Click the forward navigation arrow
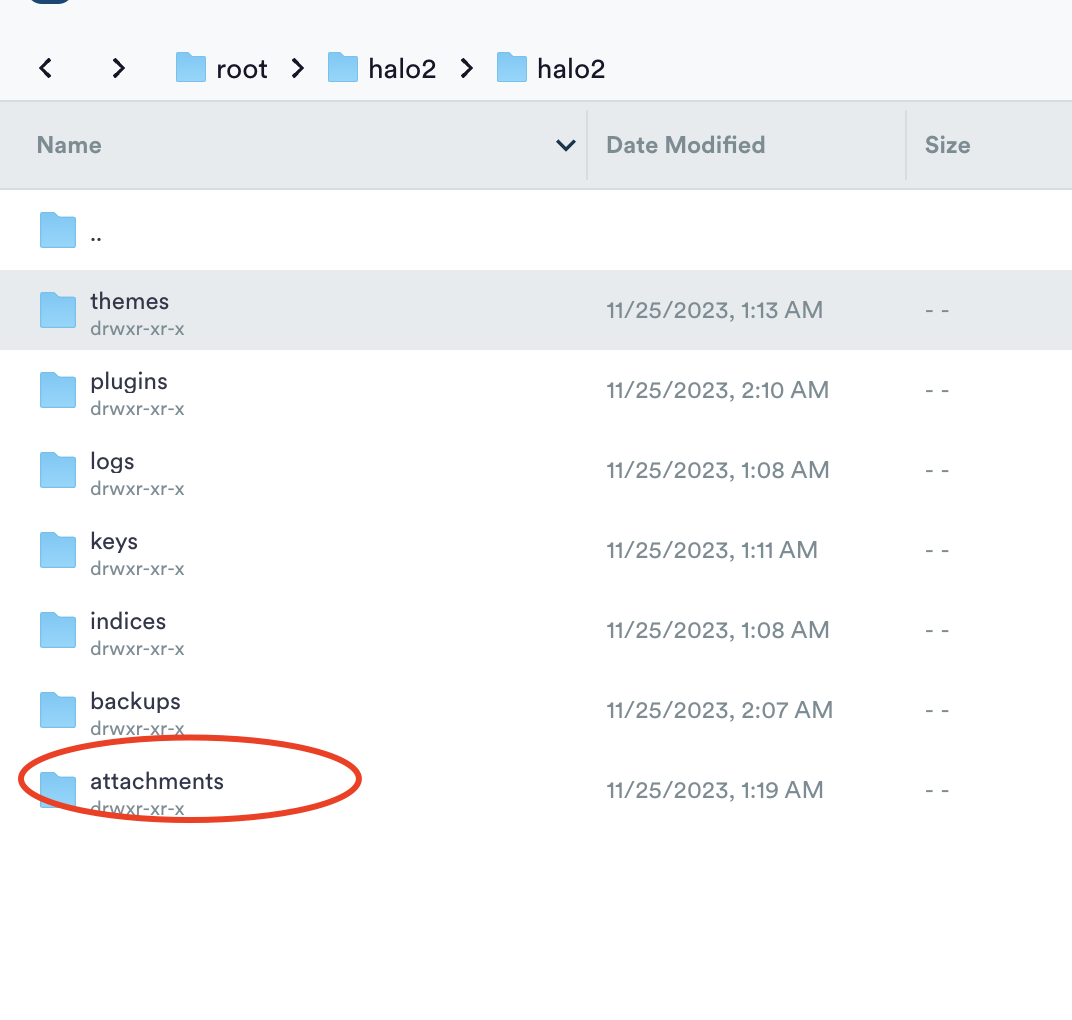Viewport: 1072px width, 1020px height. [x=119, y=68]
